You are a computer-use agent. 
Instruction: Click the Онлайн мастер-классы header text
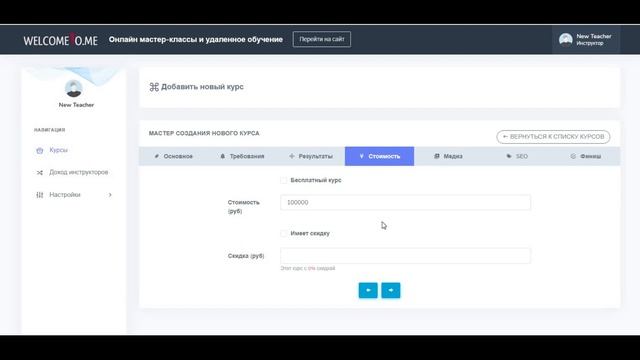coord(196,40)
